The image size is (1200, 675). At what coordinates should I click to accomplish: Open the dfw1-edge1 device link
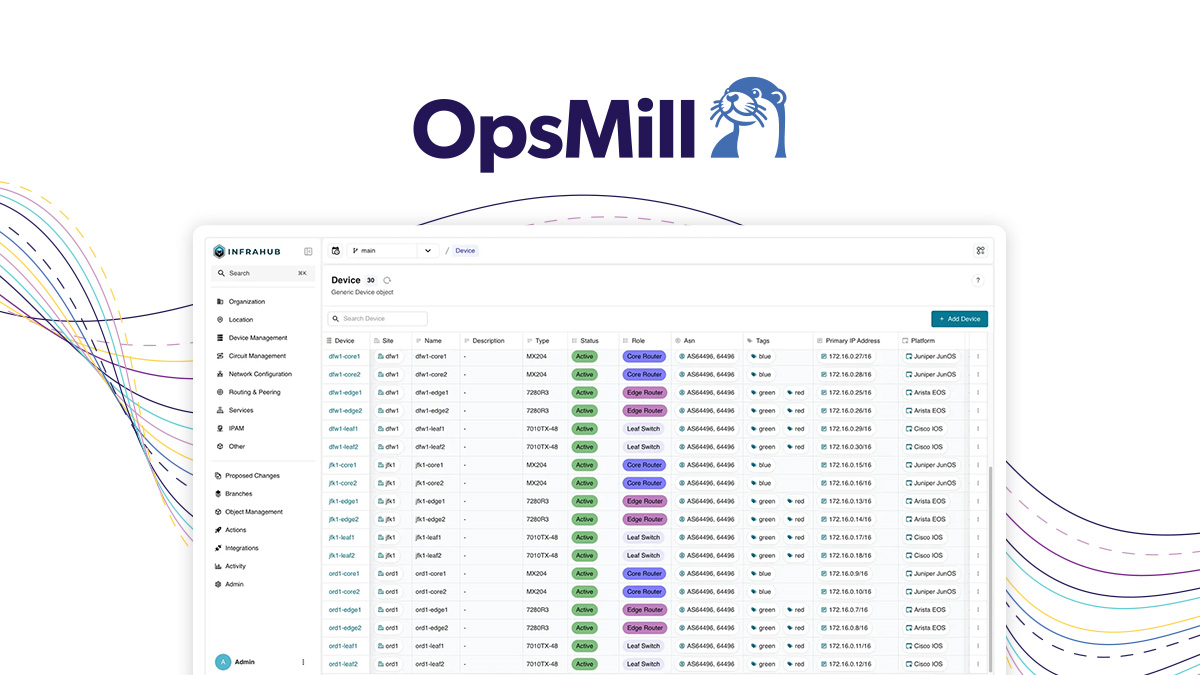[343, 392]
